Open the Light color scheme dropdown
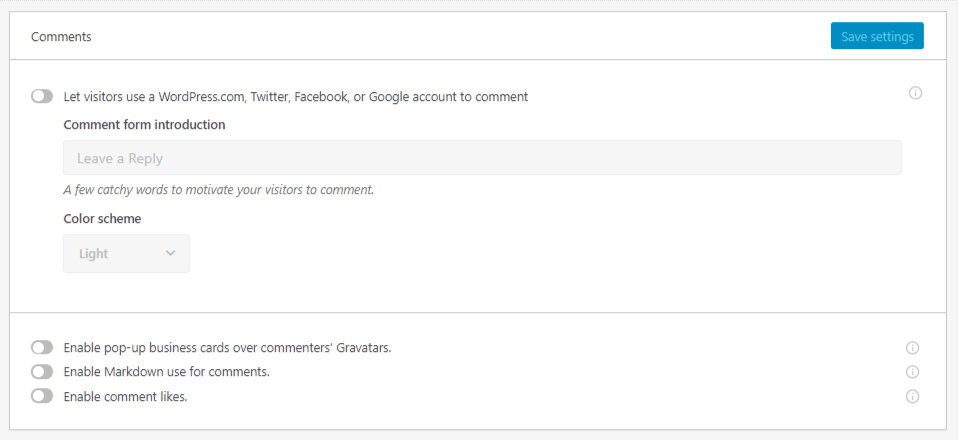This screenshot has height=440, width=958. point(126,254)
